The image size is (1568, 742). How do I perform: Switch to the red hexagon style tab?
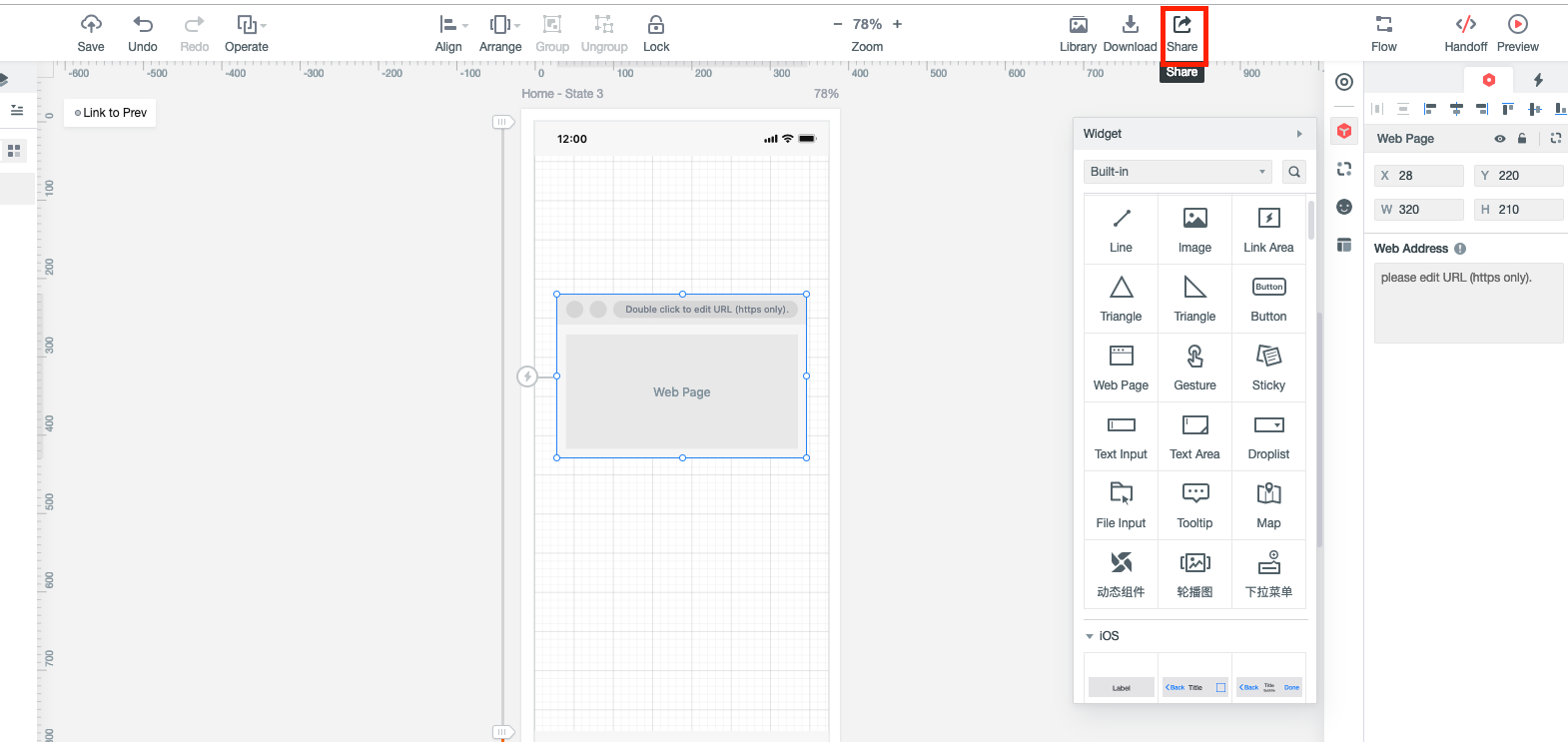[x=1489, y=80]
